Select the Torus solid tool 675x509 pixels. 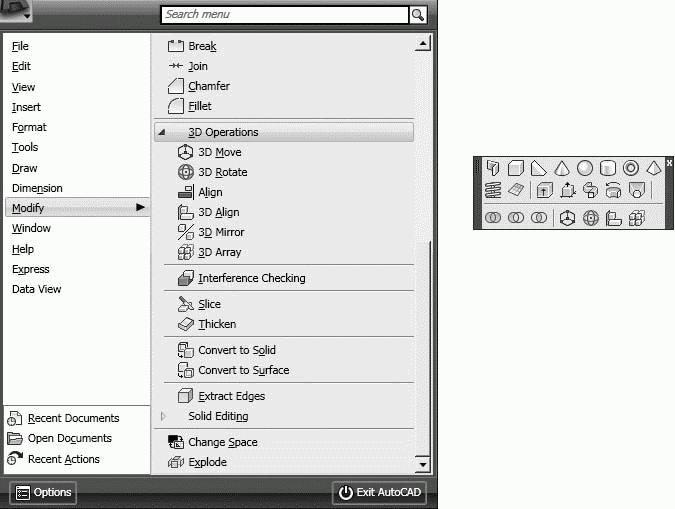click(630, 168)
